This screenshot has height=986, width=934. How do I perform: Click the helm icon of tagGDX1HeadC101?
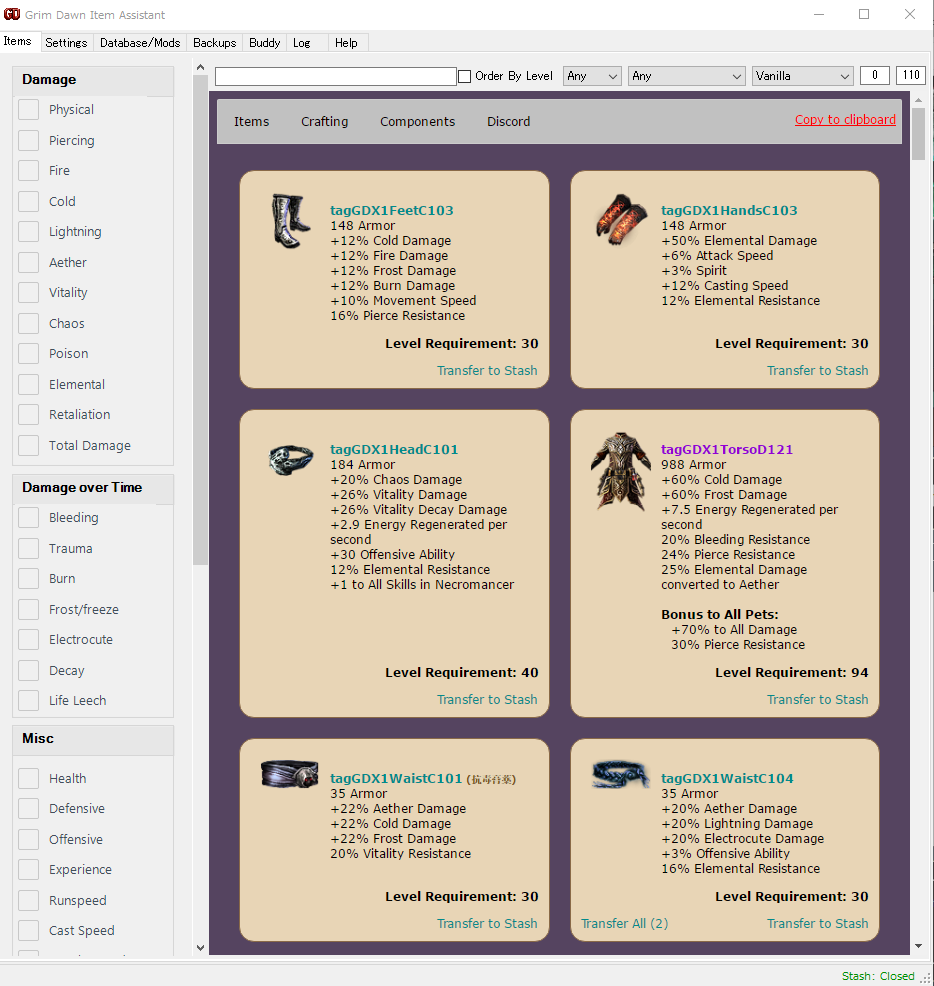point(291,459)
